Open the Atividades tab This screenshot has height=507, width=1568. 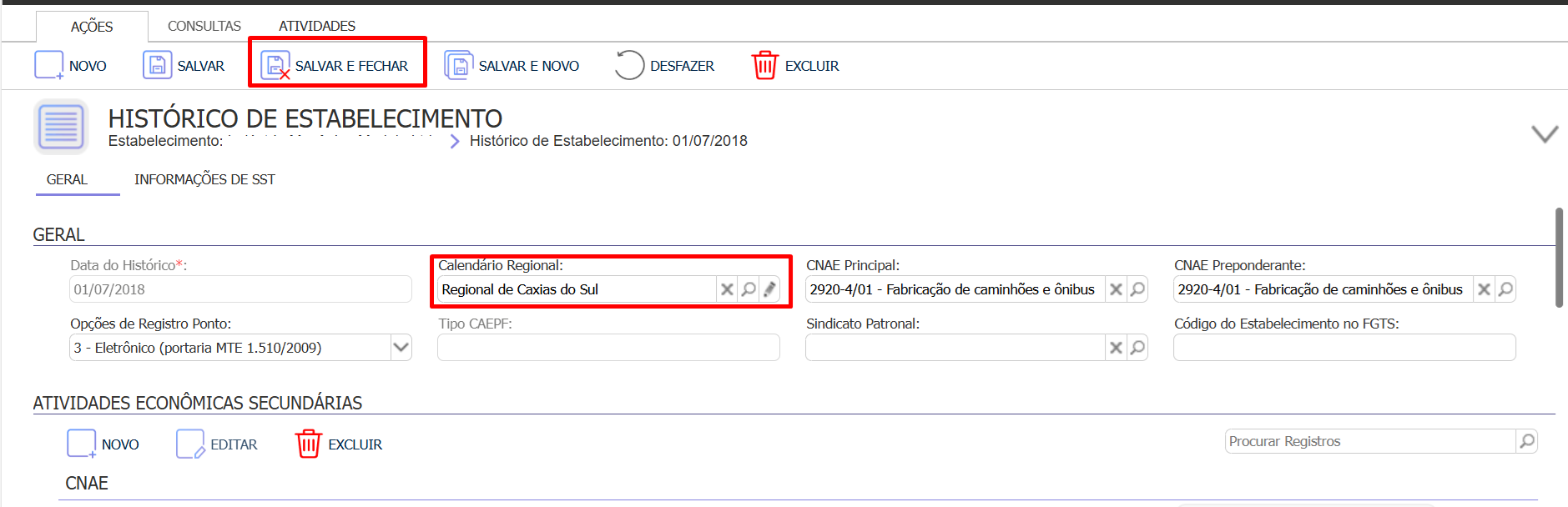click(317, 26)
